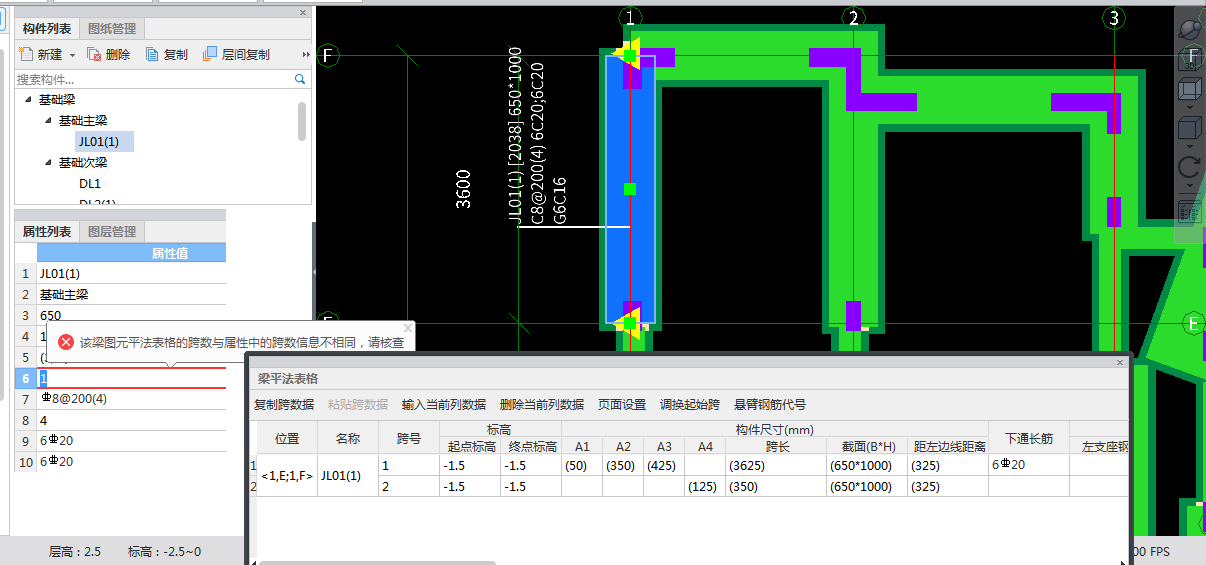This screenshot has height=565, width=1206.
Task: Click 删除当前列数据 button
Action: (542, 405)
